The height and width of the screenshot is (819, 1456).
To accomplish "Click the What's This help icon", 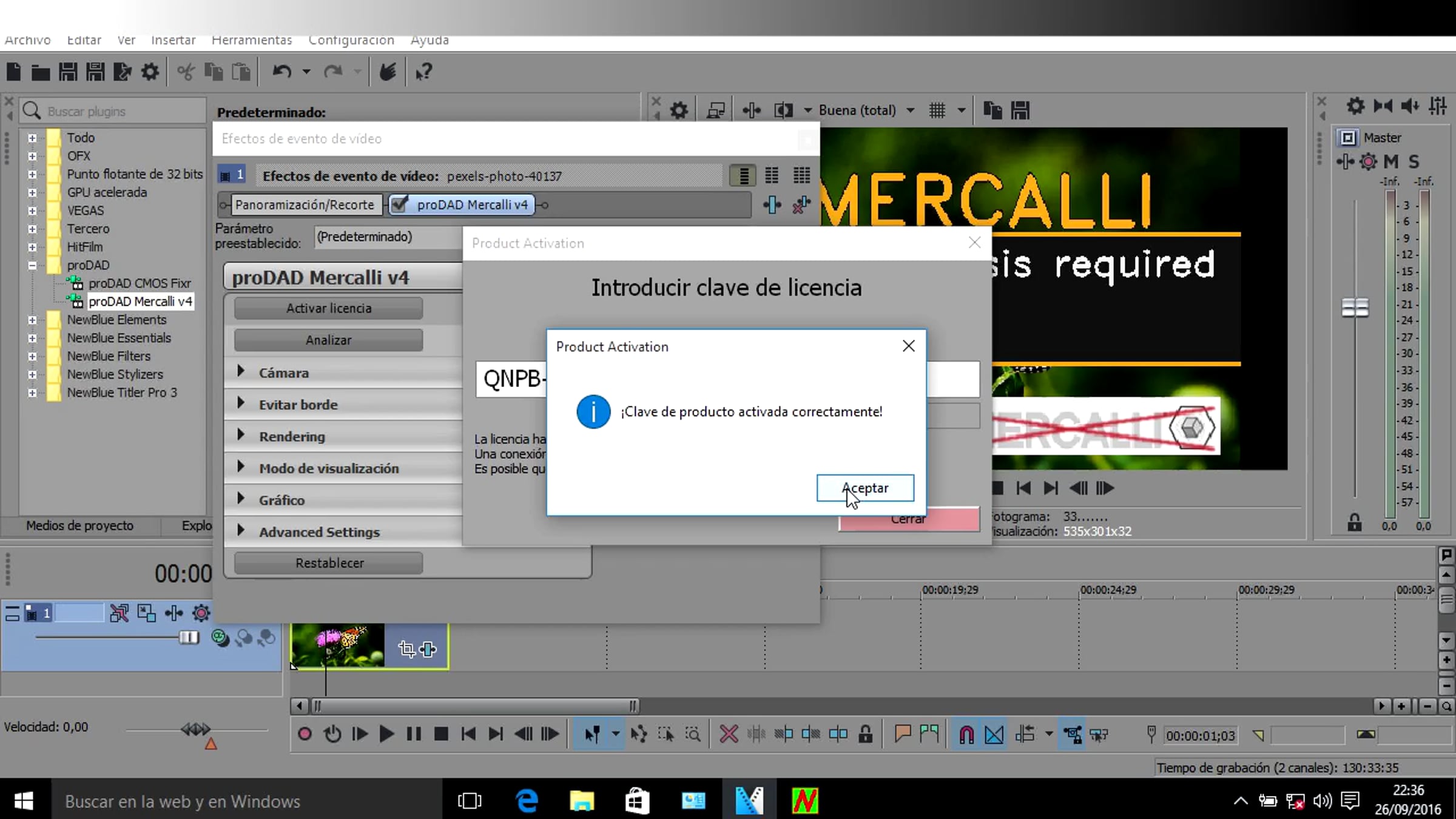I will (423, 72).
